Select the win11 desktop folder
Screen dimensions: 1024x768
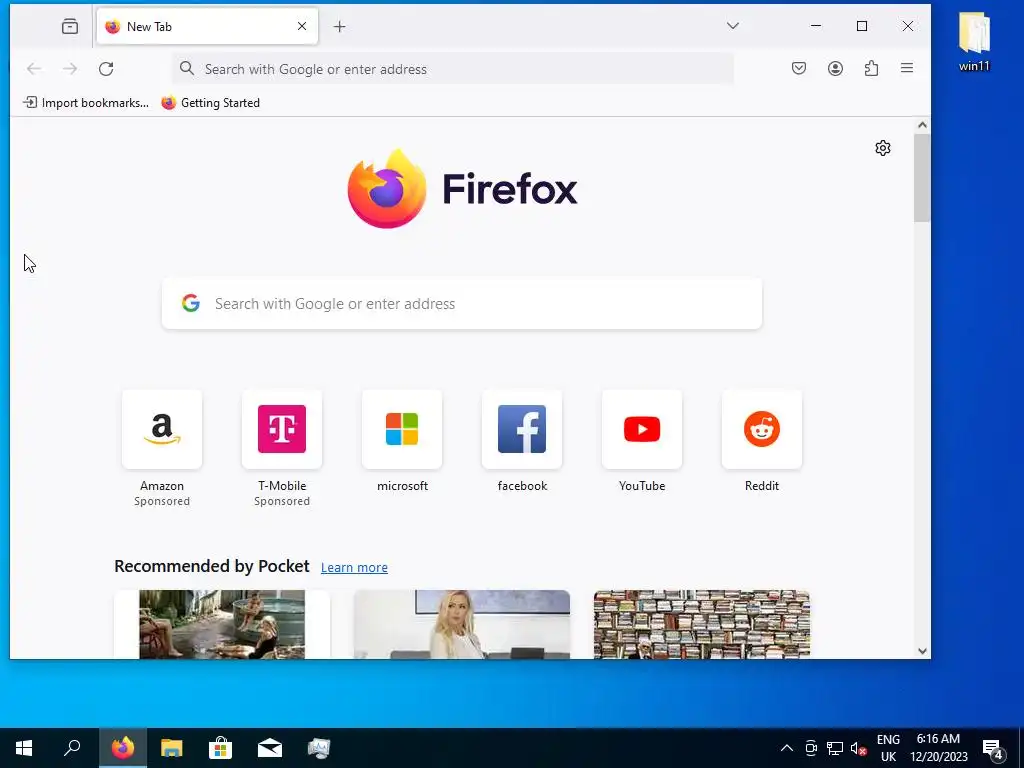pos(974,42)
